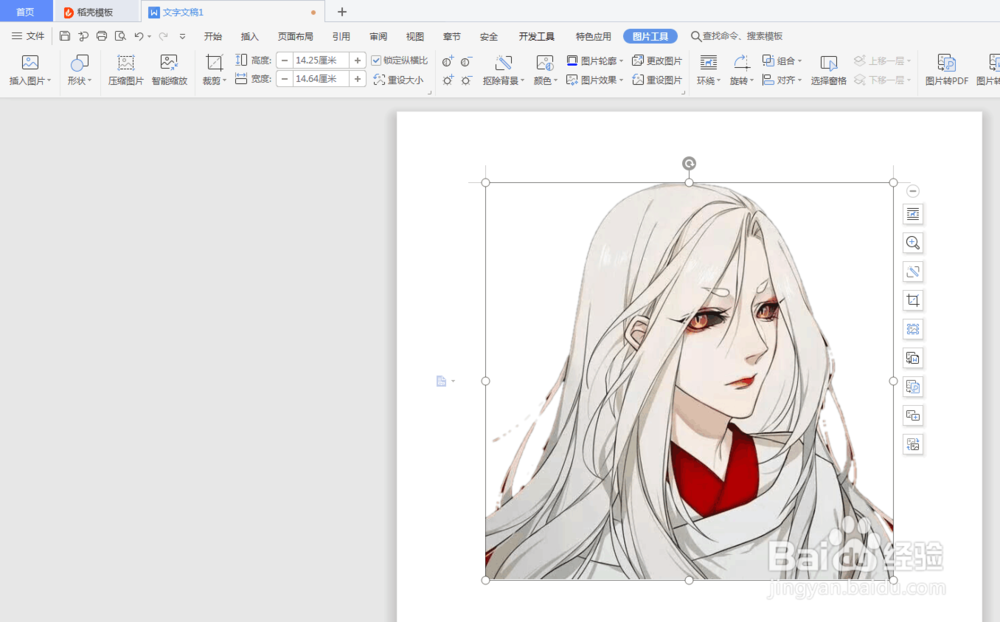Open the File (文件) menu

28,36
